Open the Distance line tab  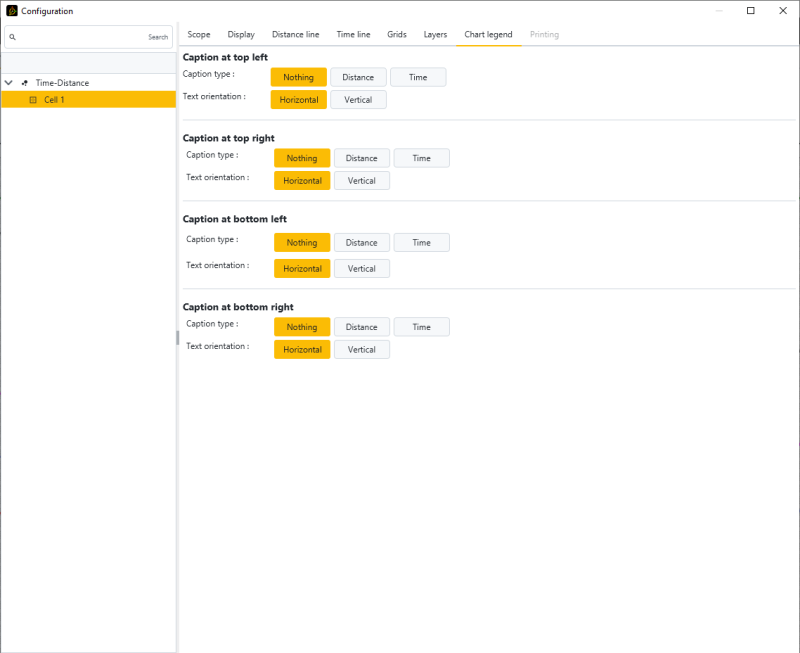pos(295,35)
